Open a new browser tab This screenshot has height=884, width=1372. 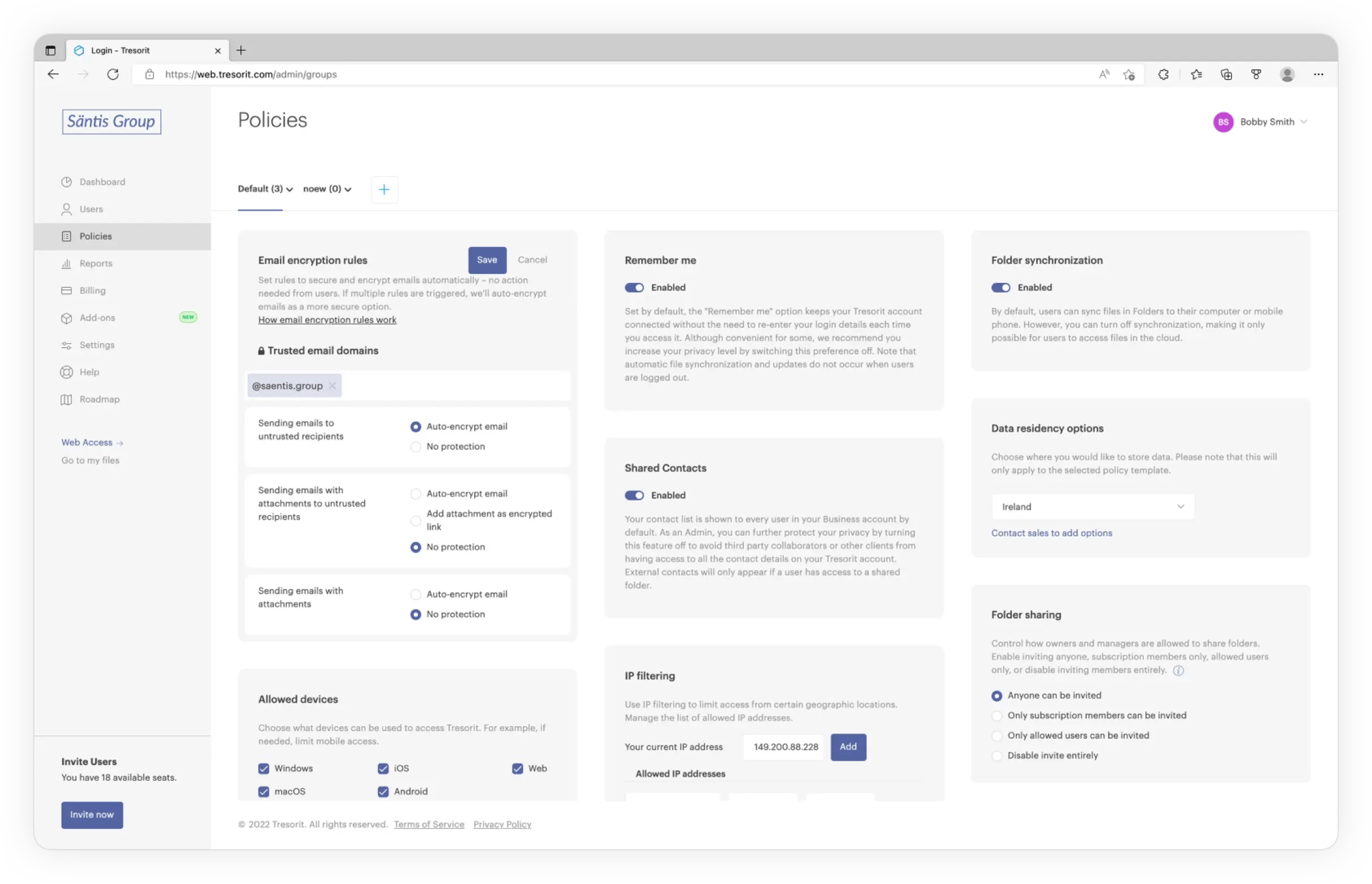coord(241,51)
